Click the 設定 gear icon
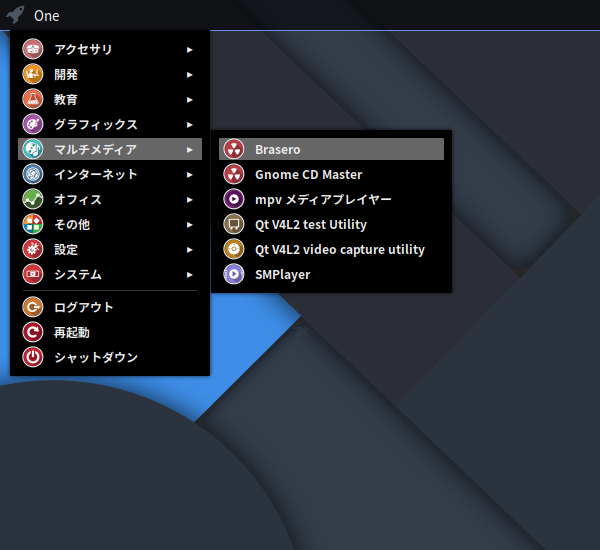The height and width of the screenshot is (550, 600). [33, 249]
